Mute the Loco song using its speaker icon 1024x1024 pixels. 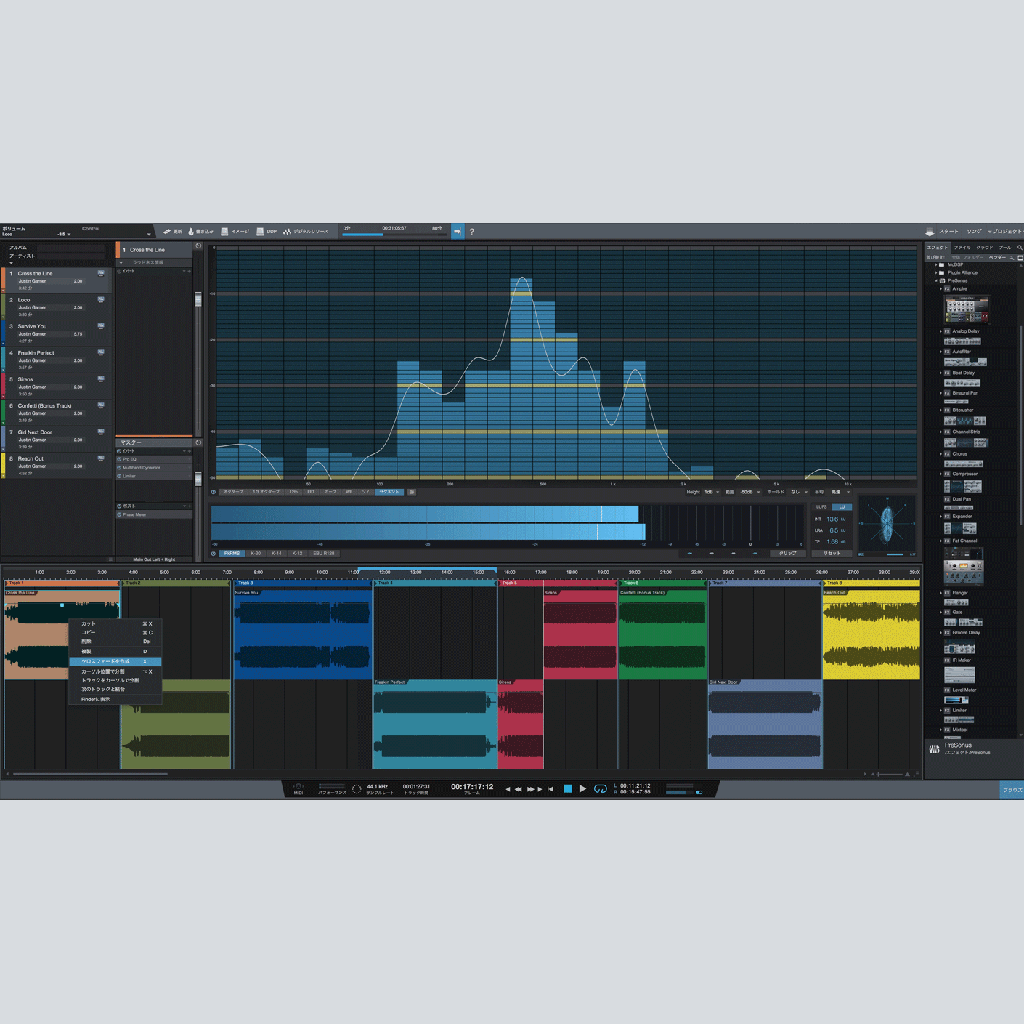[101, 299]
